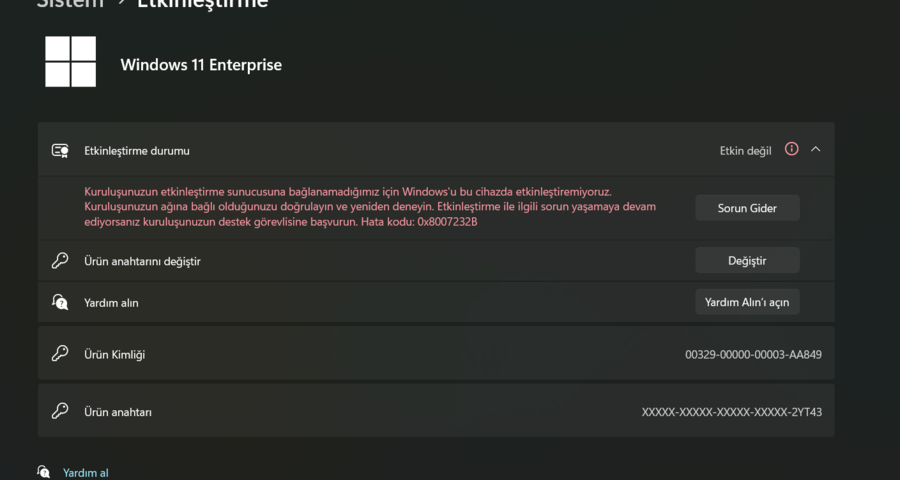Click the Değiştir button
The width and height of the screenshot is (900, 480).
point(747,261)
